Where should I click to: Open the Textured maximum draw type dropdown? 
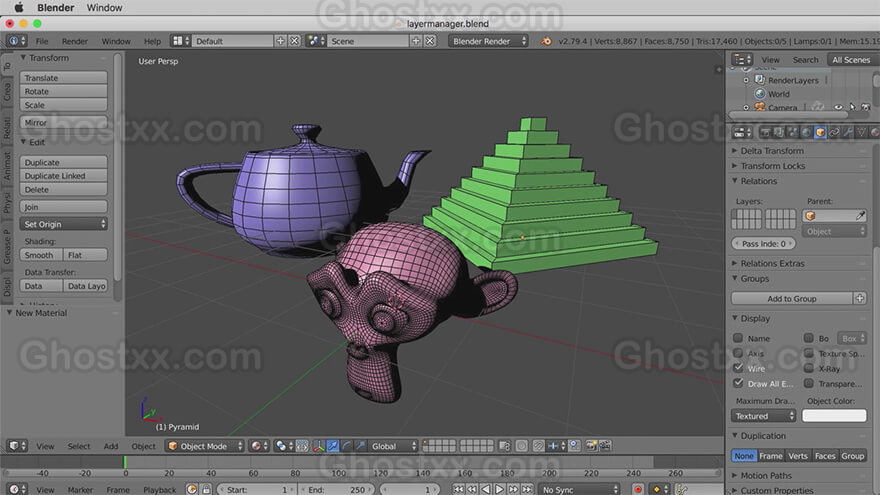click(x=763, y=416)
